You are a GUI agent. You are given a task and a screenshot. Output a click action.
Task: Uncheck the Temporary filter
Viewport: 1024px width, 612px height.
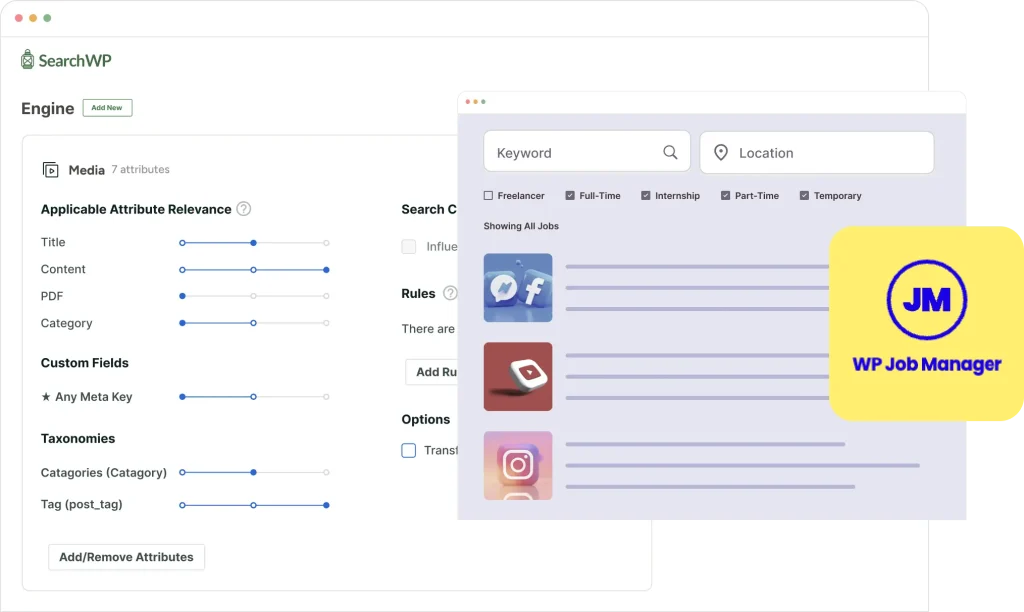tap(805, 195)
